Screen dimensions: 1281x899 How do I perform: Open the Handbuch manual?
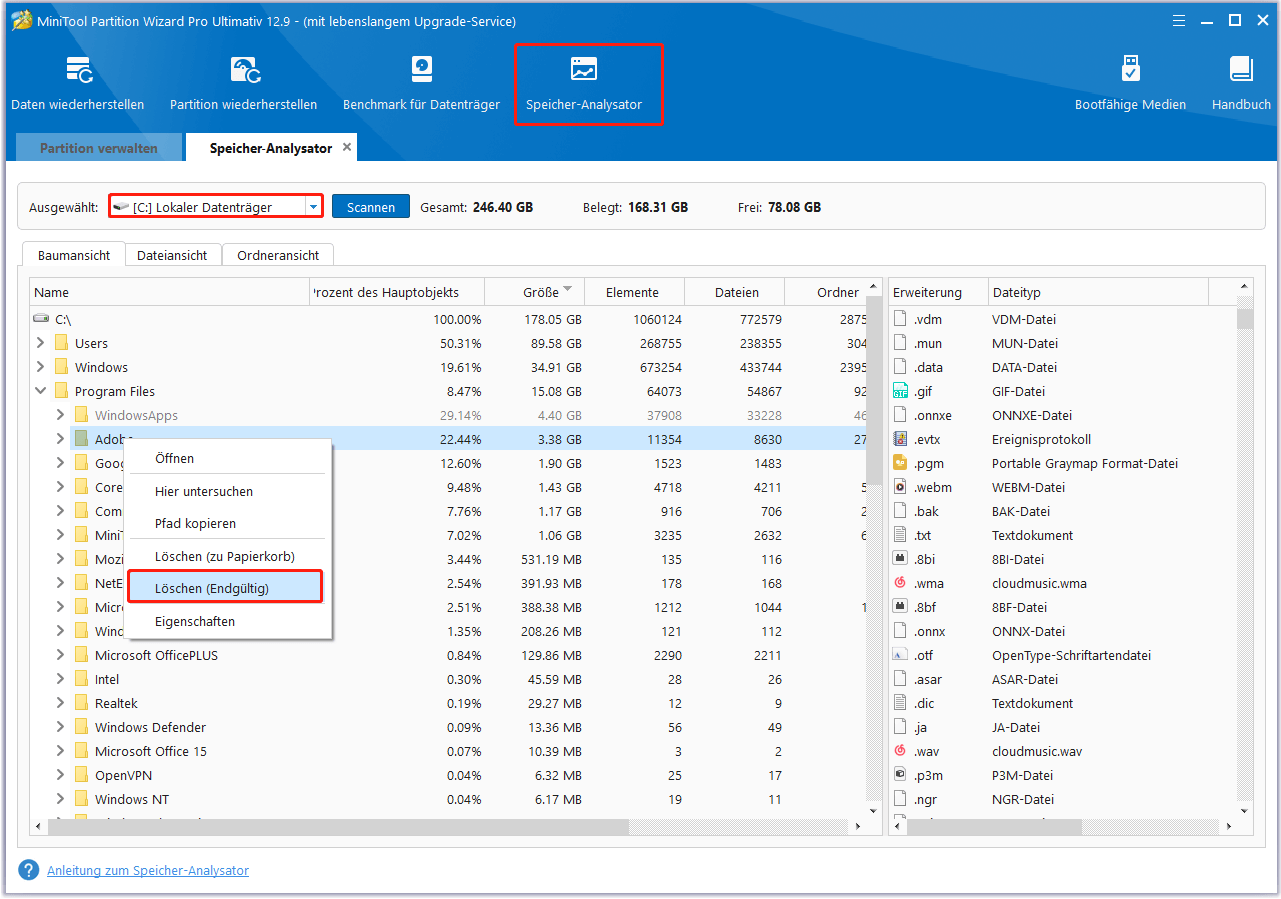1241,84
